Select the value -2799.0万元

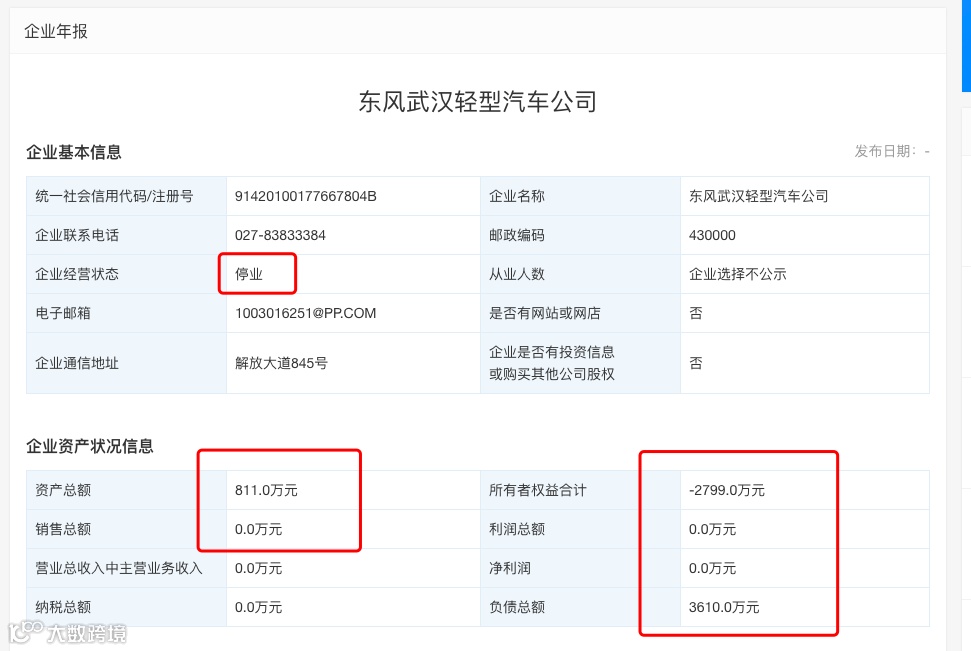tap(727, 491)
